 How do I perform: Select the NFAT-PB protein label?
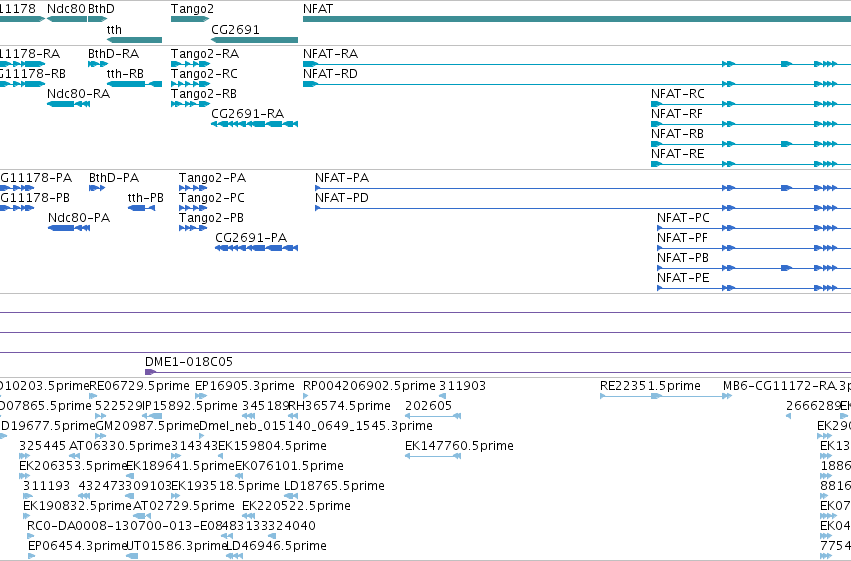tap(683, 258)
